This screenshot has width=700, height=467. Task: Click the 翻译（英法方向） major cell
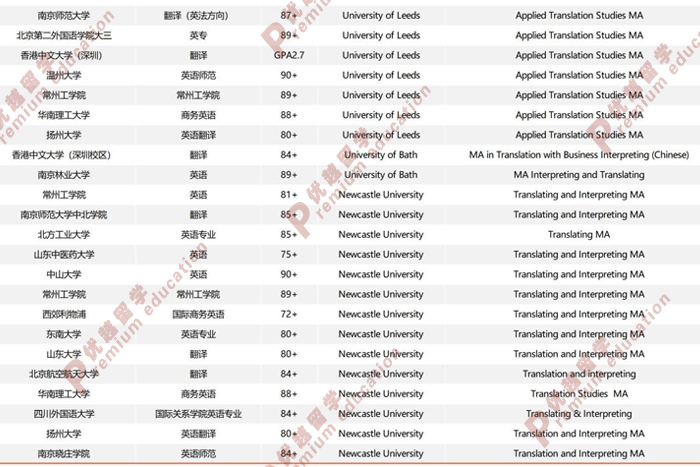(198, 16)
